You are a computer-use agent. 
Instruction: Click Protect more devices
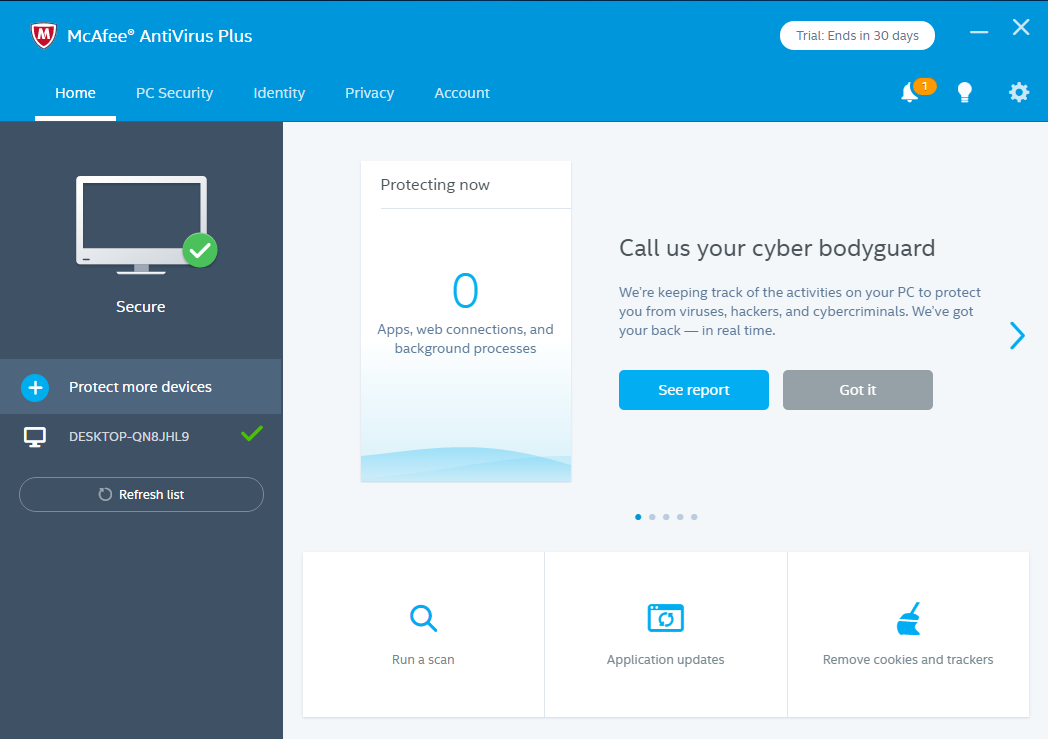(x=140, y=387)
